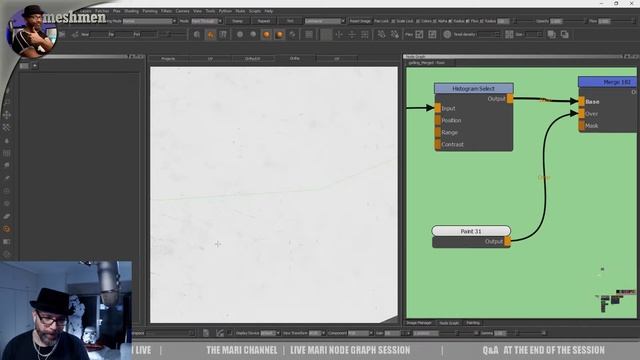Viewport: 640px width, 360px height.
Task: Click the Contrast port on Histogram Select
Action: [438, 144]
